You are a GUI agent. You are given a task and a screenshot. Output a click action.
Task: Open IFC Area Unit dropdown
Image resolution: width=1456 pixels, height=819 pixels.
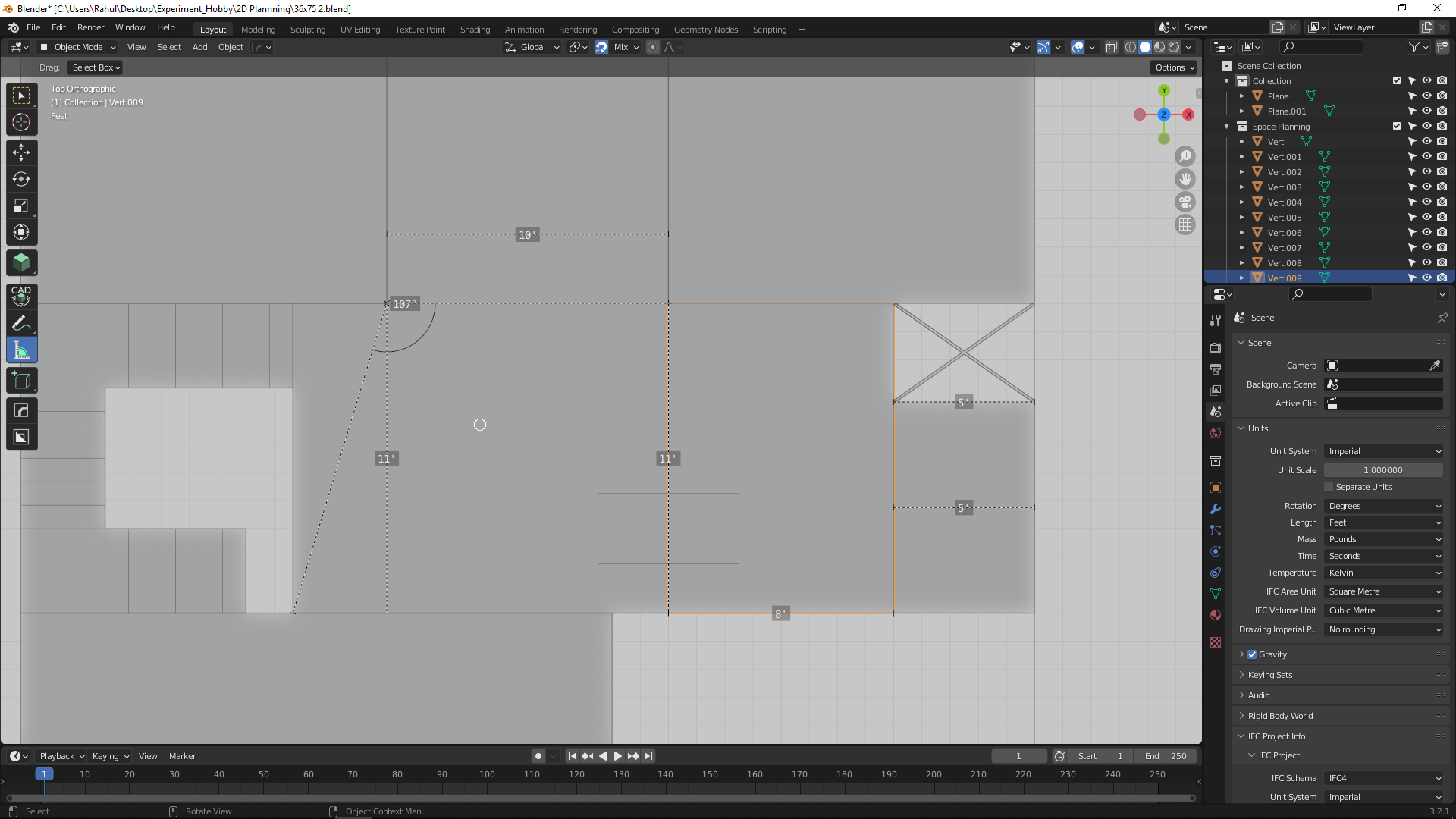1384,591
